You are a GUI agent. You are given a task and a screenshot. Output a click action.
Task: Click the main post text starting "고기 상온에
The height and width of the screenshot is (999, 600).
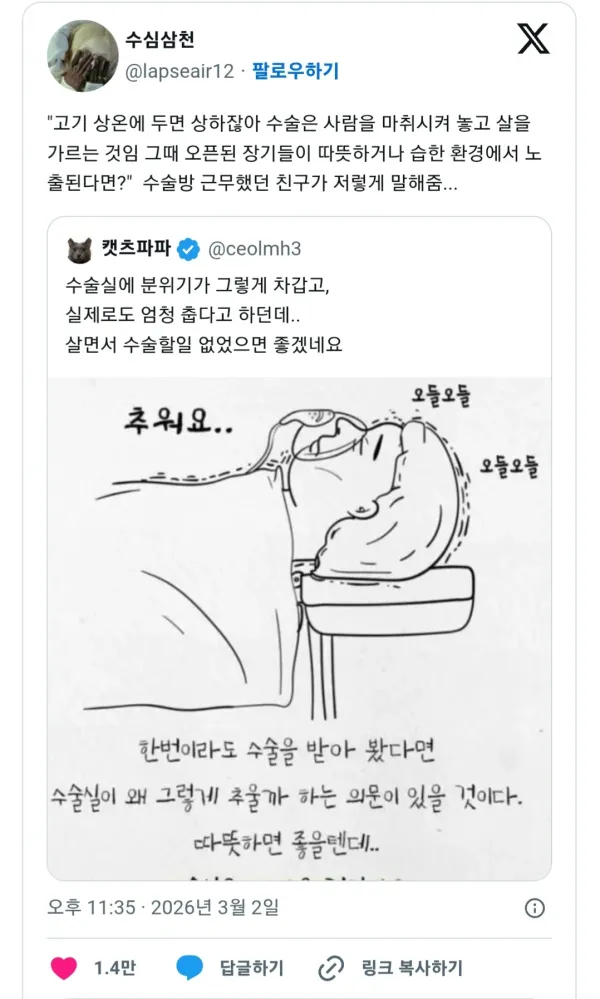(294, 153)
